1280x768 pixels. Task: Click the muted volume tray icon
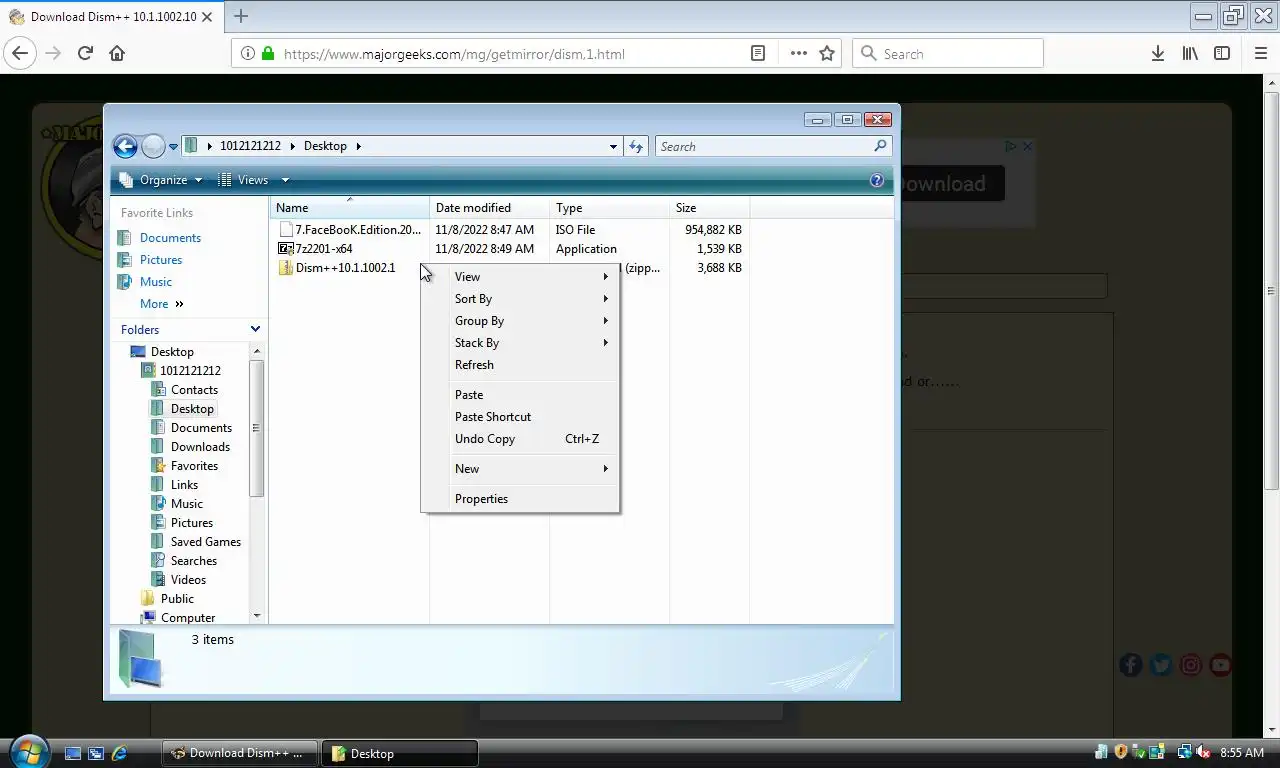click(1203, 752)
